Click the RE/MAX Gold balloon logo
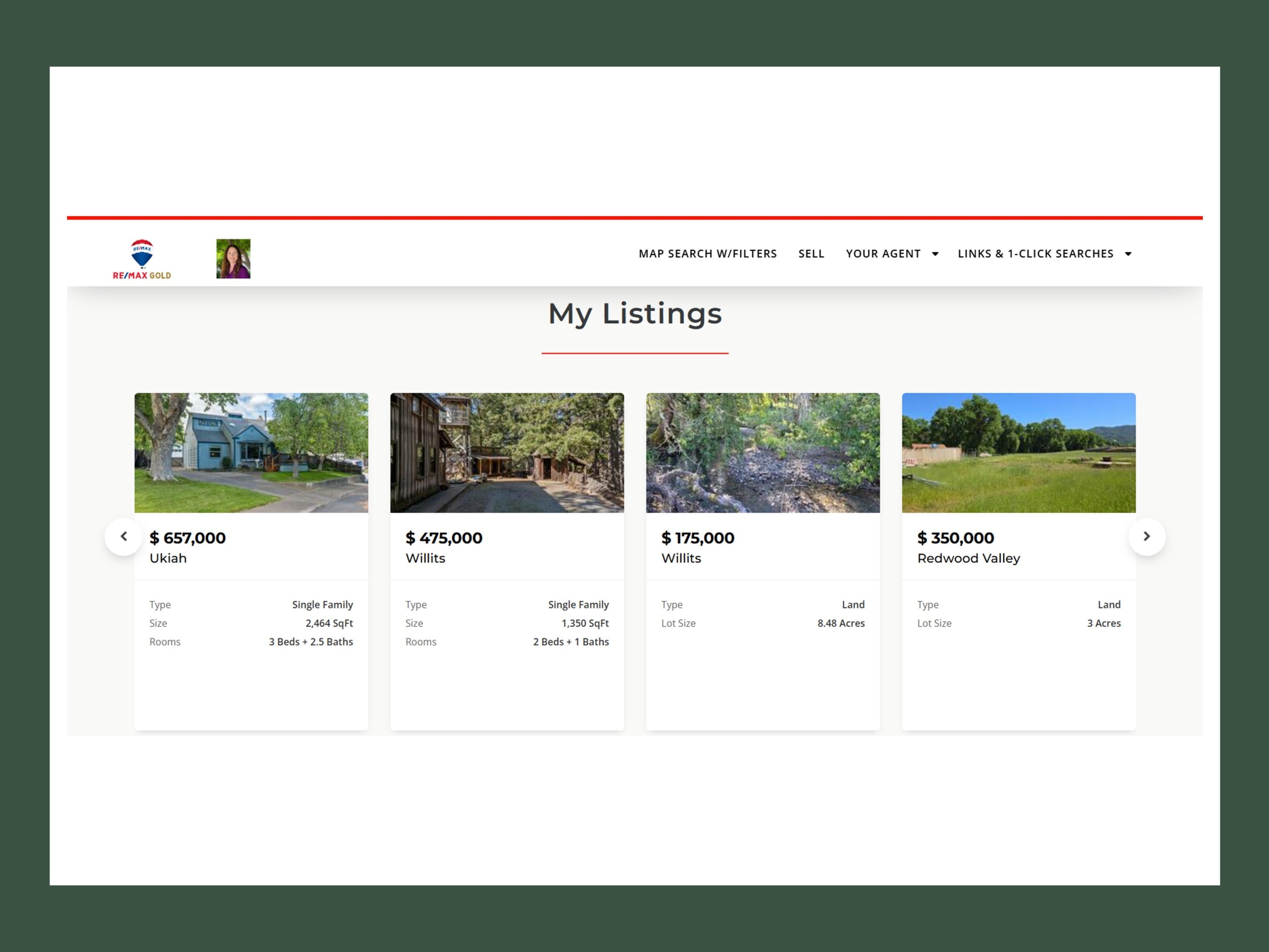Image resolution: width=1269 pixels, height=952 pixels. point(142,259)
